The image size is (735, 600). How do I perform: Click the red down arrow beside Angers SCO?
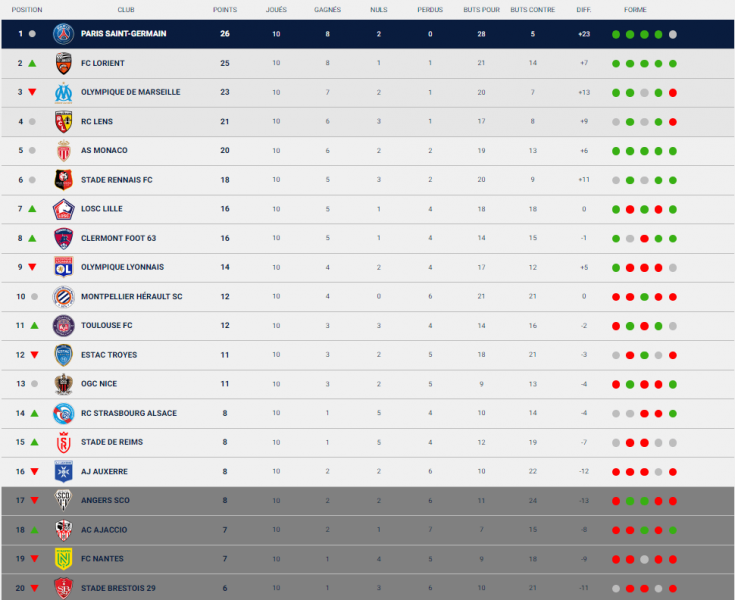click(34, 501)
